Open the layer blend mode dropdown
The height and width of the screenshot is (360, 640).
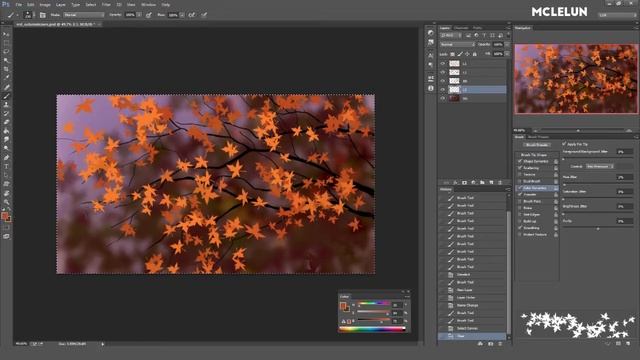(457, 44)
